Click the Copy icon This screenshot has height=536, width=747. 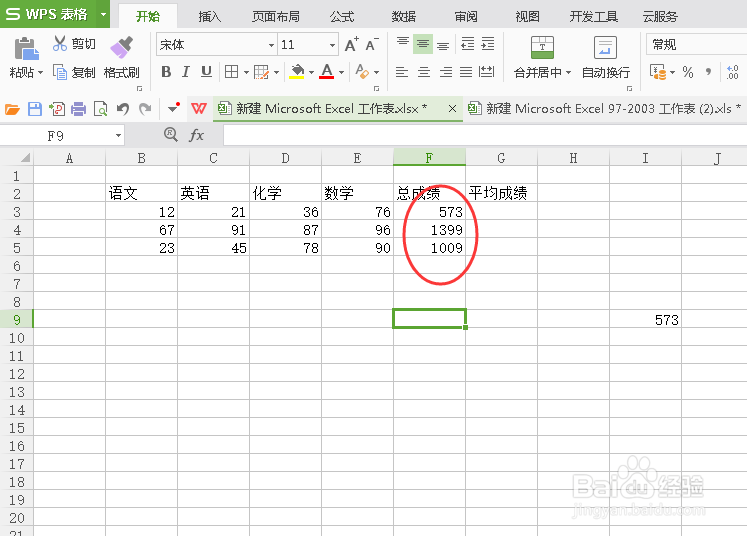click(x=60, y=72)
